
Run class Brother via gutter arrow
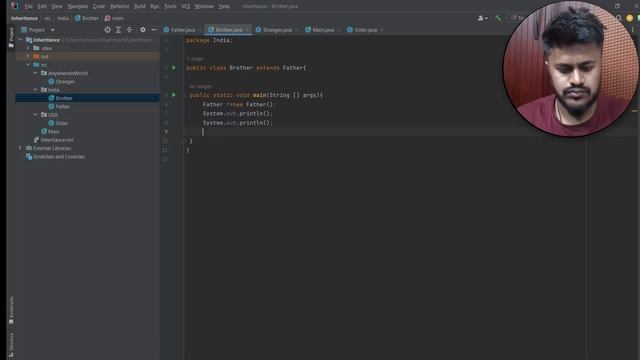174,68
